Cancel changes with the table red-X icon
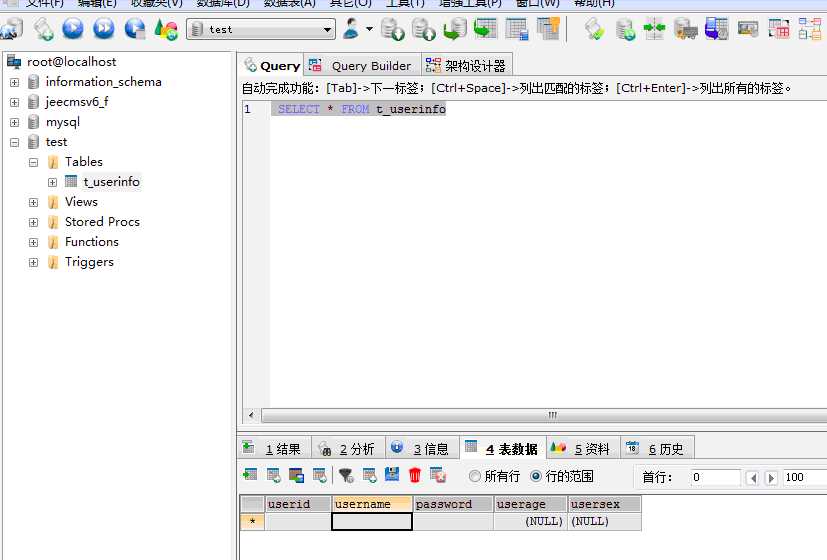 click(438, 475)
